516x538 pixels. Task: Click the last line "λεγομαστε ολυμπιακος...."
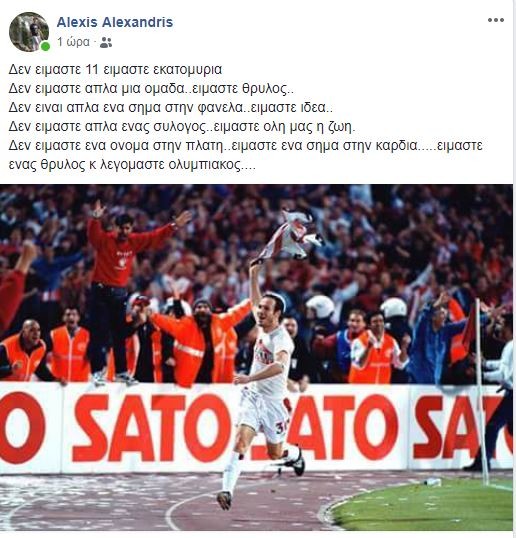point(132,165)
